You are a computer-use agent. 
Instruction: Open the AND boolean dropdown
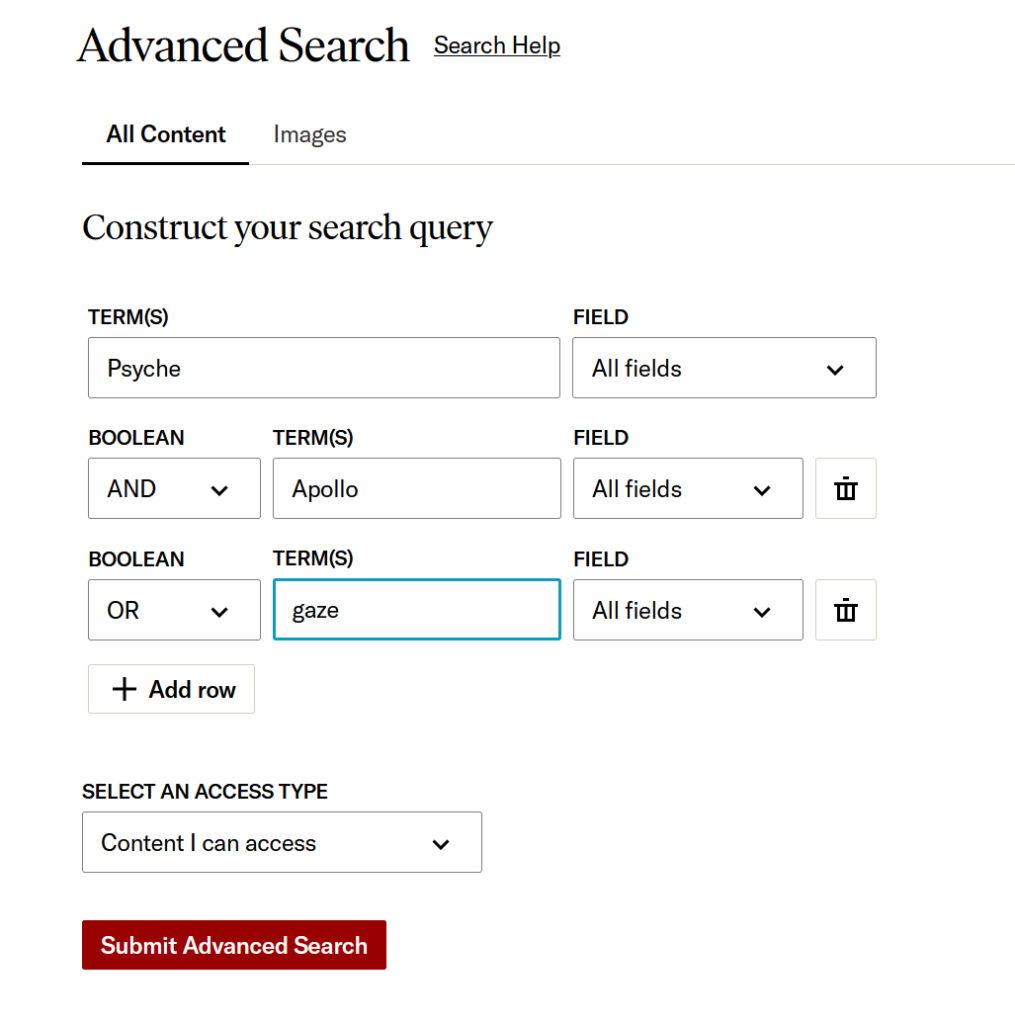point(174,489)
